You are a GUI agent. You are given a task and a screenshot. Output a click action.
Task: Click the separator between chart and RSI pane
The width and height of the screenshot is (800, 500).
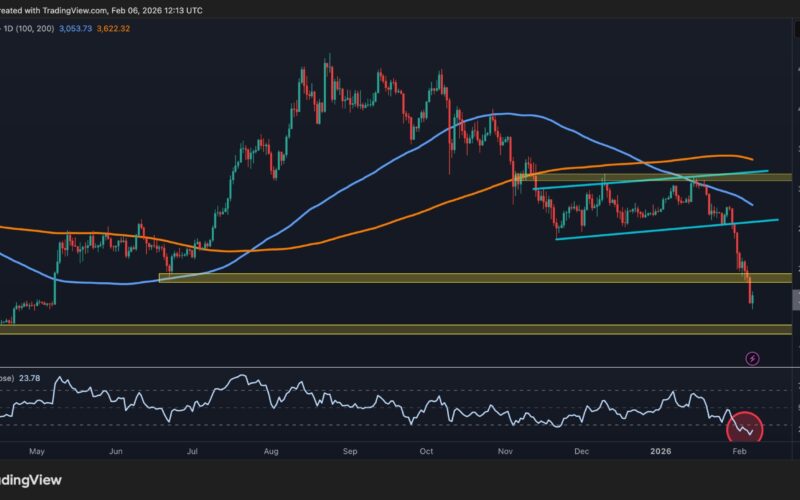[x=400, y=367]
